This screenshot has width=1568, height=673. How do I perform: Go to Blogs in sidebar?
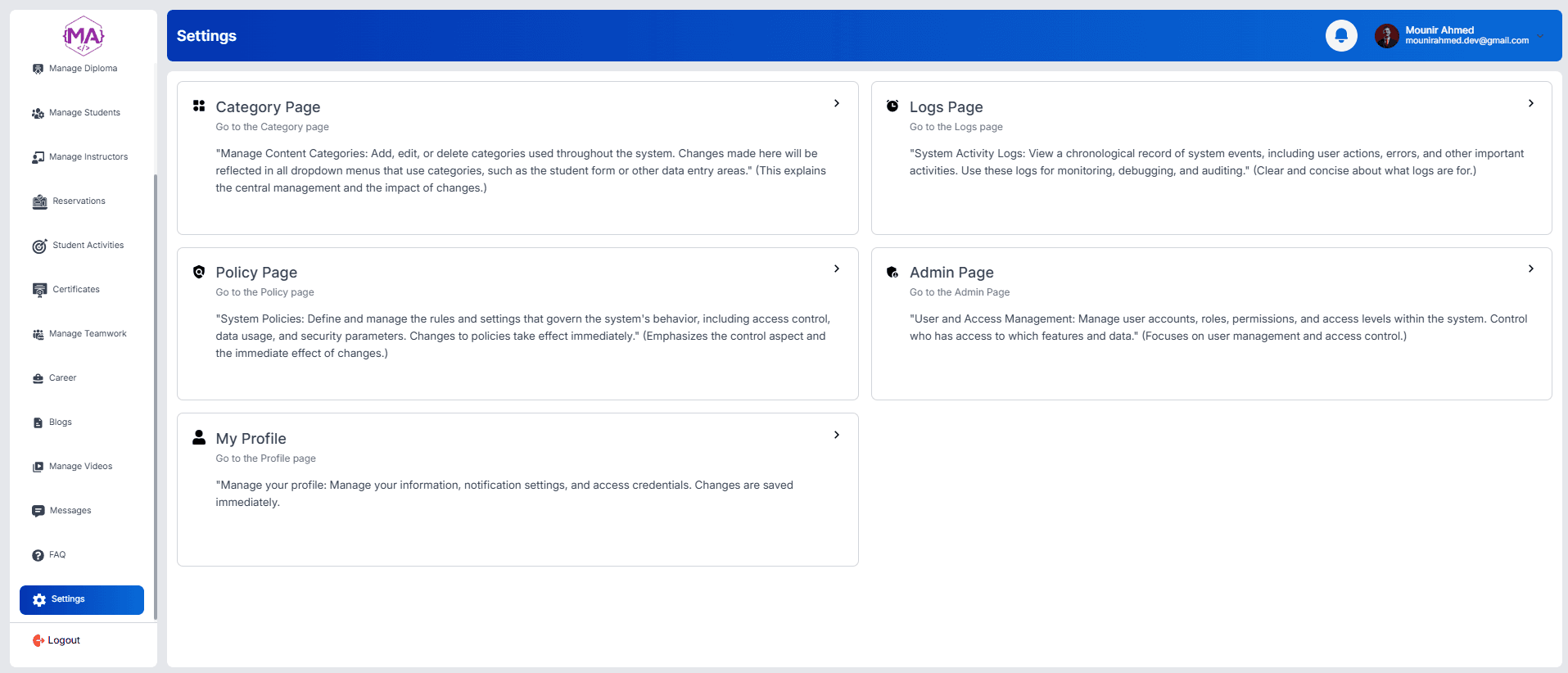pyautogui.click(x=60, y=422)
